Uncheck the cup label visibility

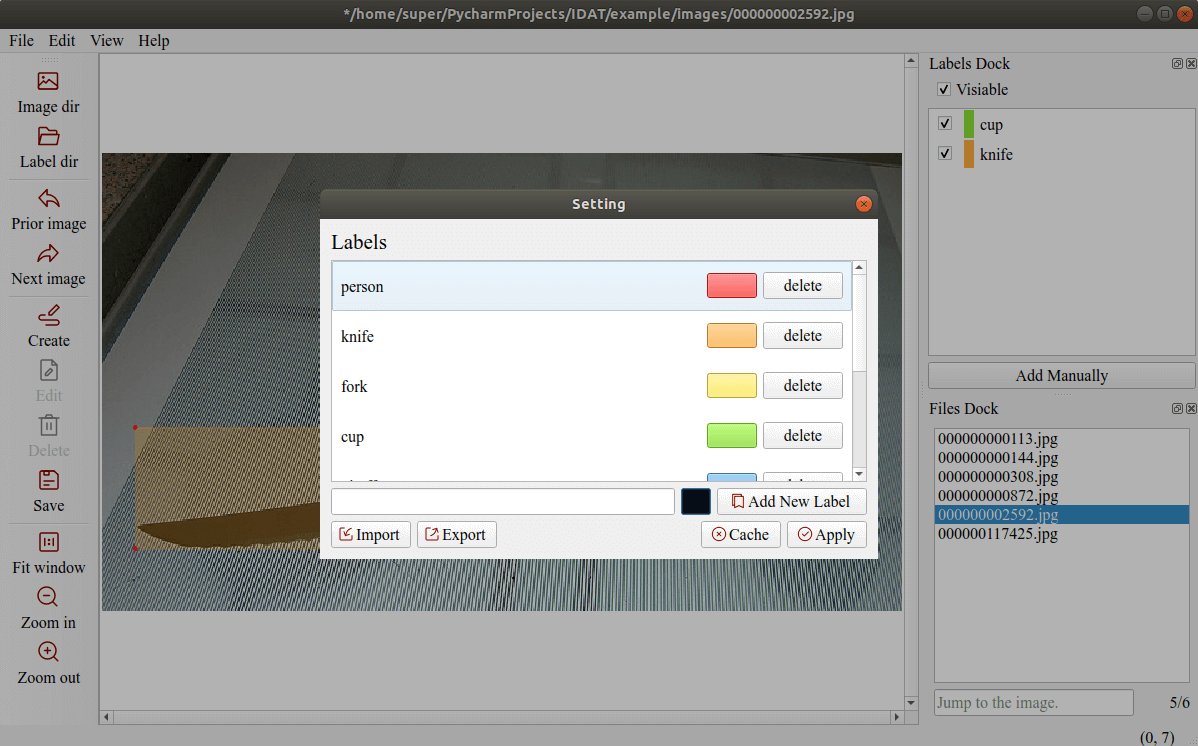(944, 123)
